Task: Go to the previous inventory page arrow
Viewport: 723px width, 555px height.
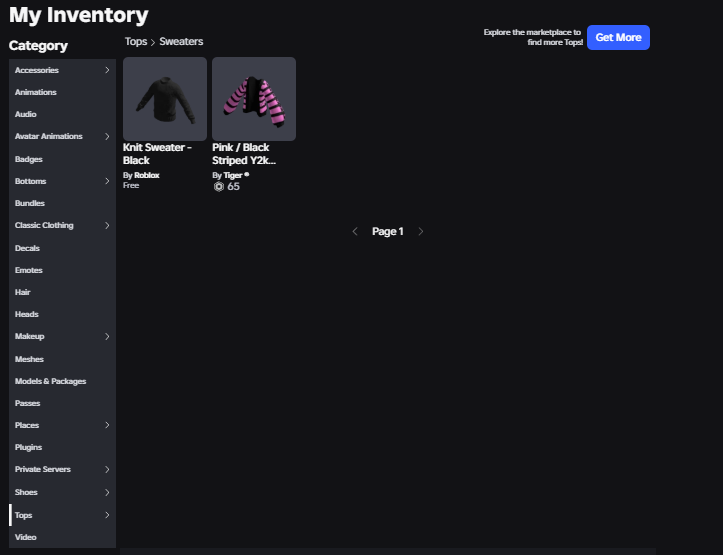Action: pos(355,231)
